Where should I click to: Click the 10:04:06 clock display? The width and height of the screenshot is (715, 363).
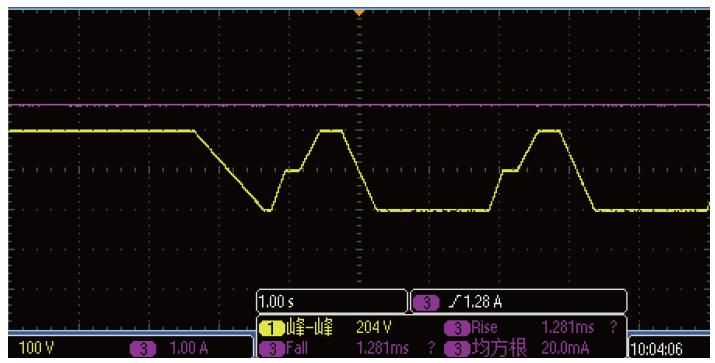coord(657,349)
